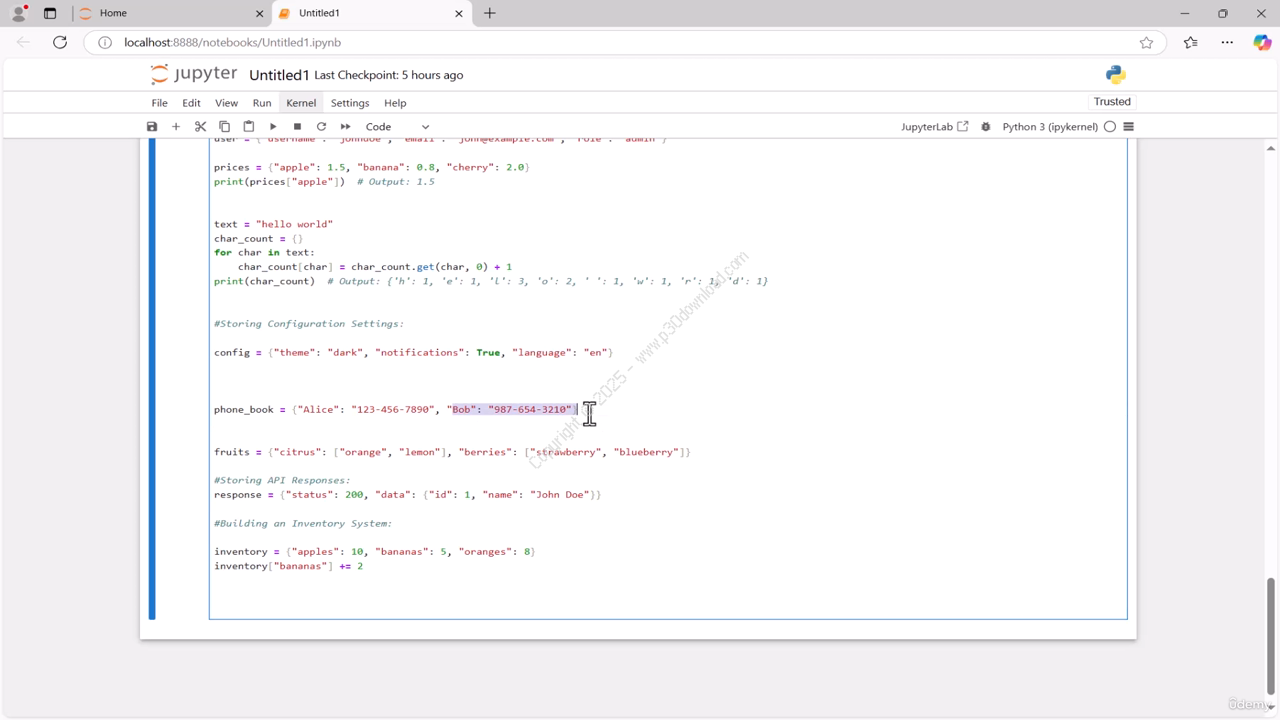The width and height of the screenshot is (1280, 720).
Task: Save the notebook with the disk icon
Action: [x=152, y=127]
